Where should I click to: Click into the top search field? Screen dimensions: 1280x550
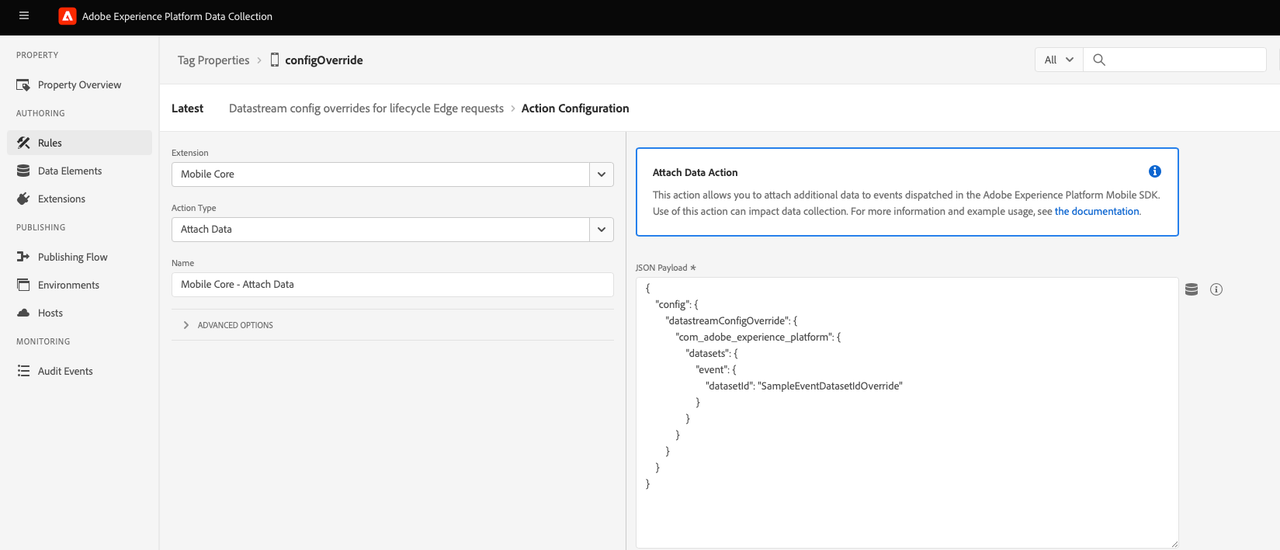pos(1174,60)
